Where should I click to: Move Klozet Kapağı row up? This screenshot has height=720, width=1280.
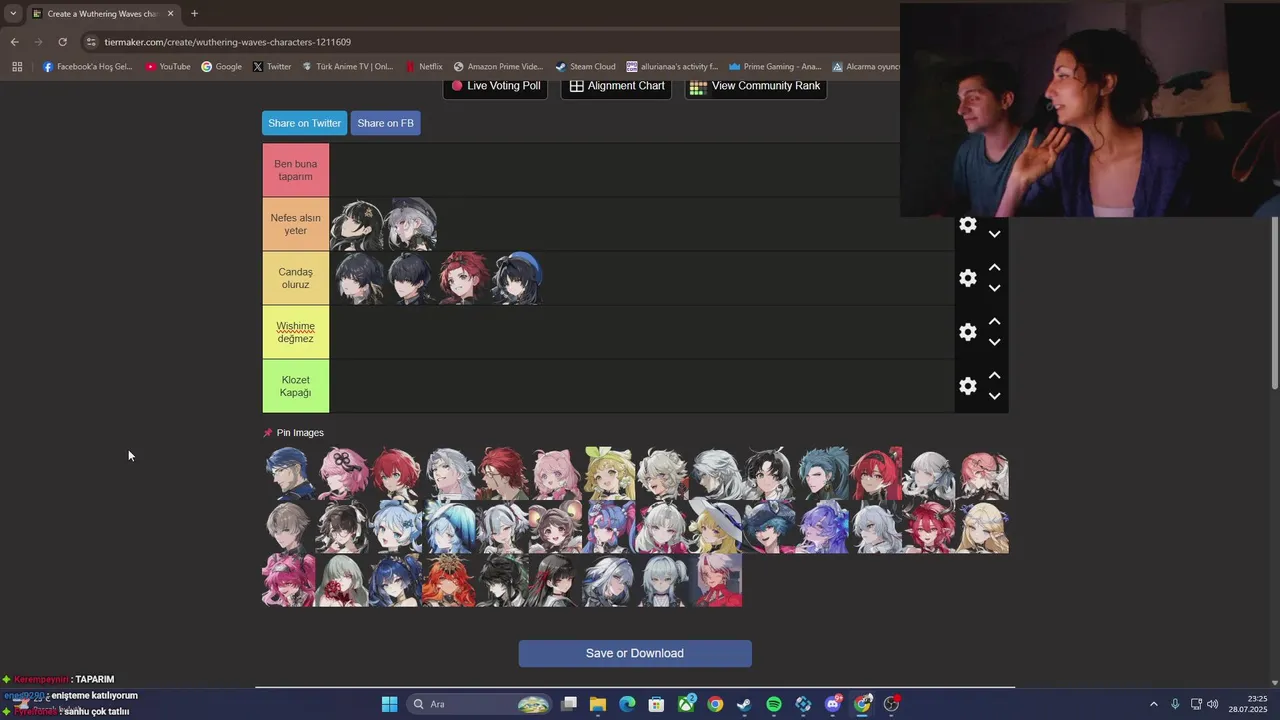click(994, 376)
